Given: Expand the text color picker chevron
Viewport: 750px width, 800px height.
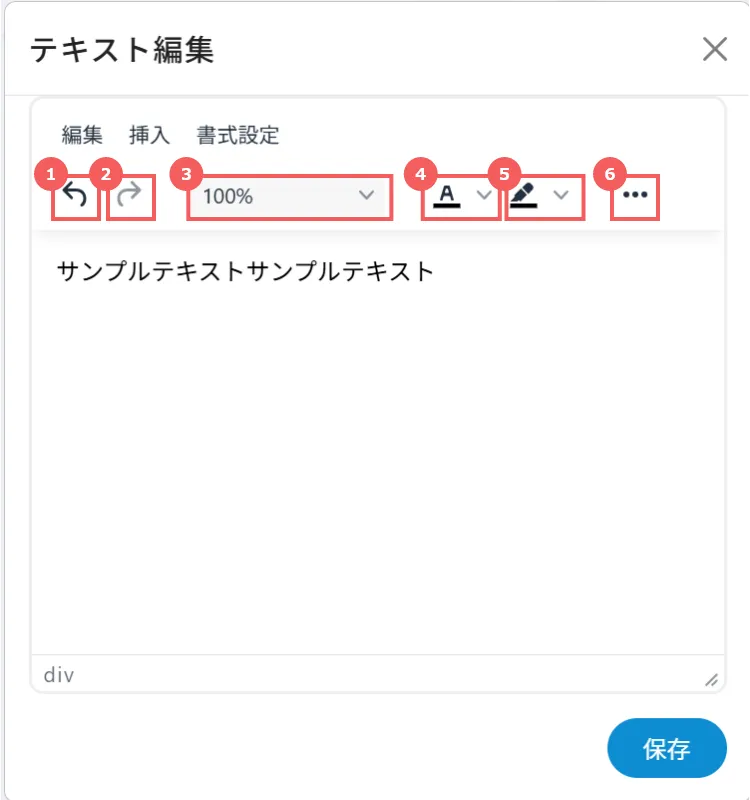Looking at the screenshot, I should click(x=484, y=196).
